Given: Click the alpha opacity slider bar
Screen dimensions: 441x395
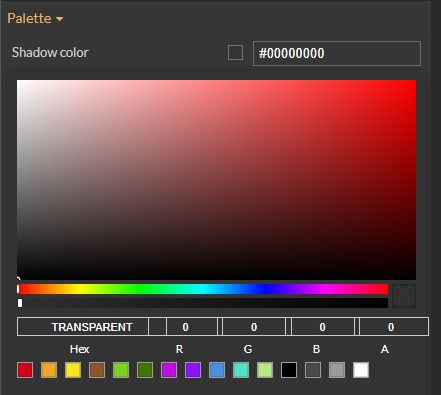Looking at the screenshot, I should tap(203, 303).
